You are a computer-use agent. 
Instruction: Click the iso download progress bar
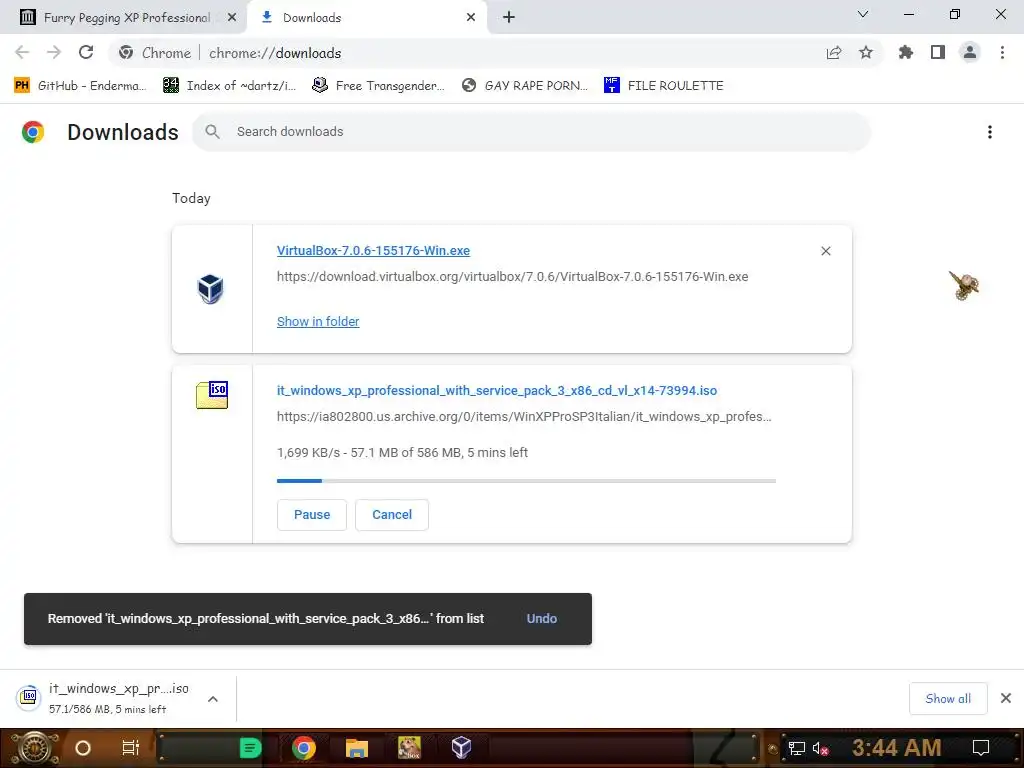click(526, 481)
